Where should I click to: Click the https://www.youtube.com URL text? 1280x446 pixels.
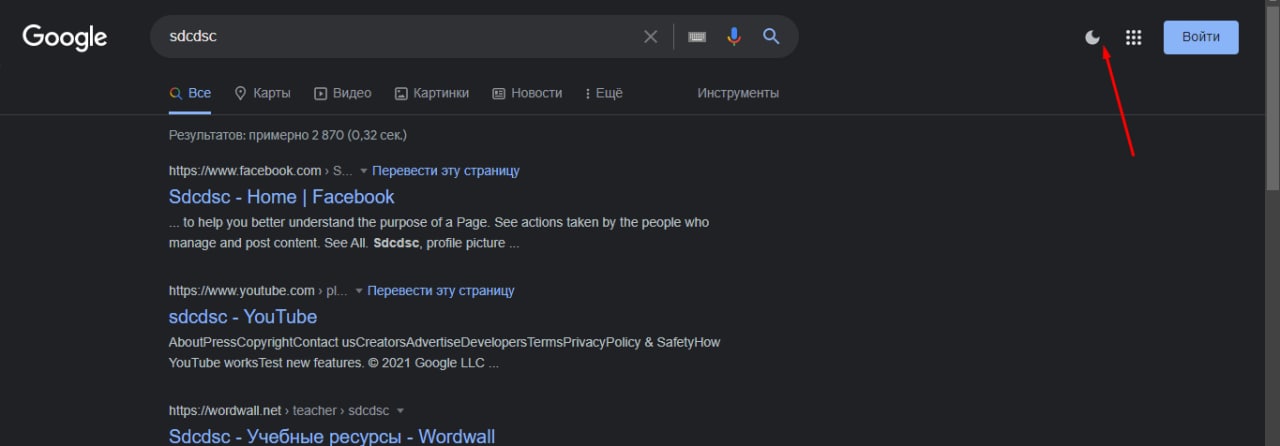pyautogui.click(x=242, y=291)
